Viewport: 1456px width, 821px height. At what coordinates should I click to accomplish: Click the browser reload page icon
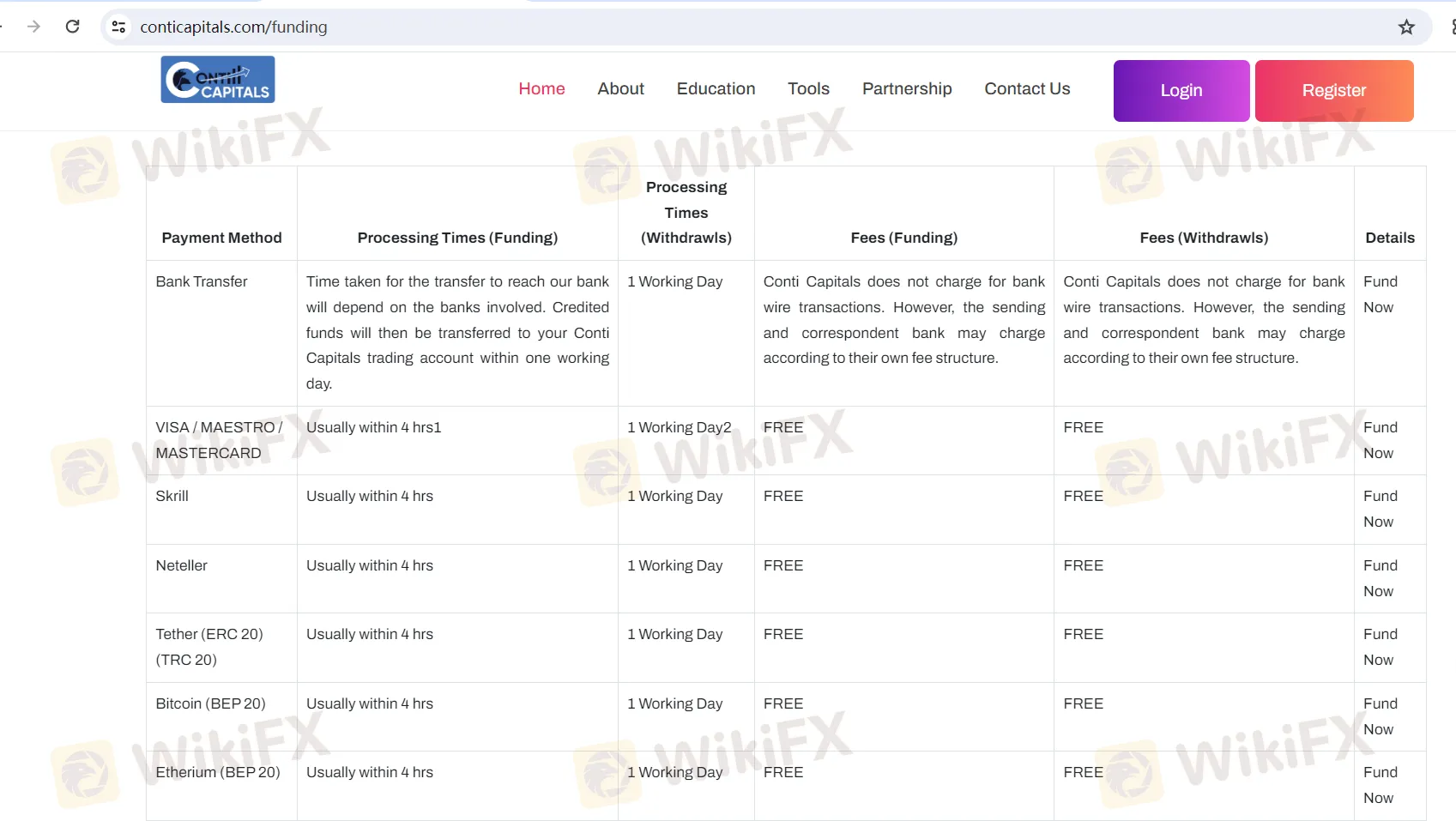(x=73, y=27)
